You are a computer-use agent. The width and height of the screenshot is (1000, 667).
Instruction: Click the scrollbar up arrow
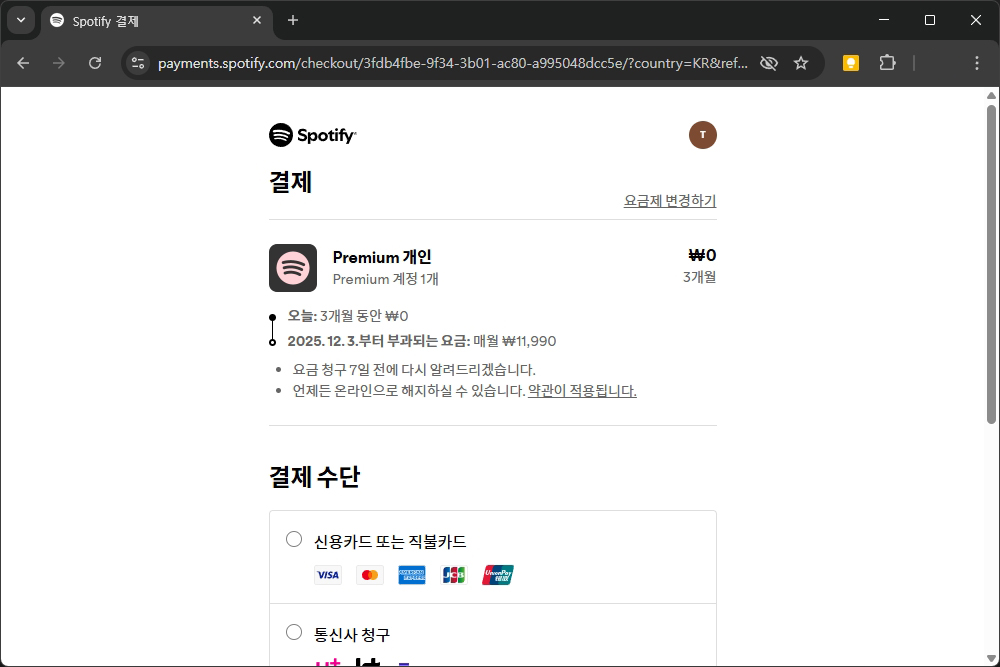click(x=991, y=96)
